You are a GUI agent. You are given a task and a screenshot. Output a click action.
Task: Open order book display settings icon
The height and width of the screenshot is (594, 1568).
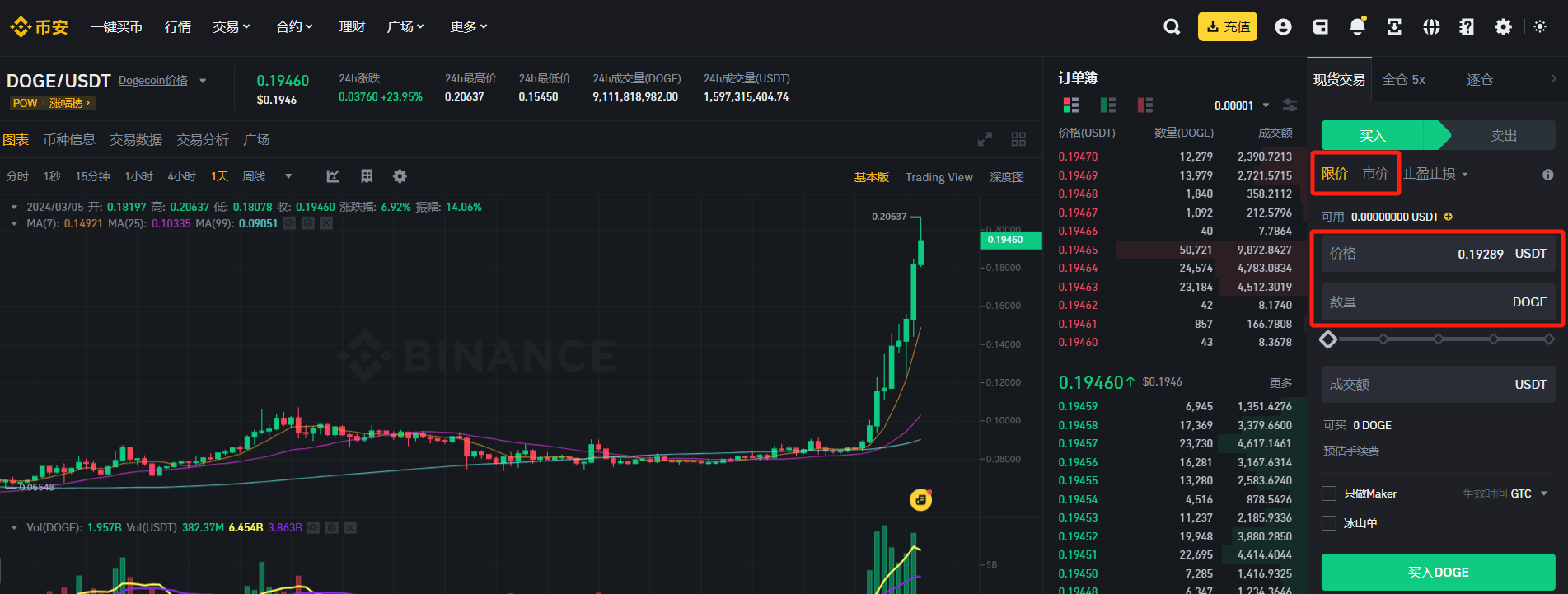(1290, 105)
